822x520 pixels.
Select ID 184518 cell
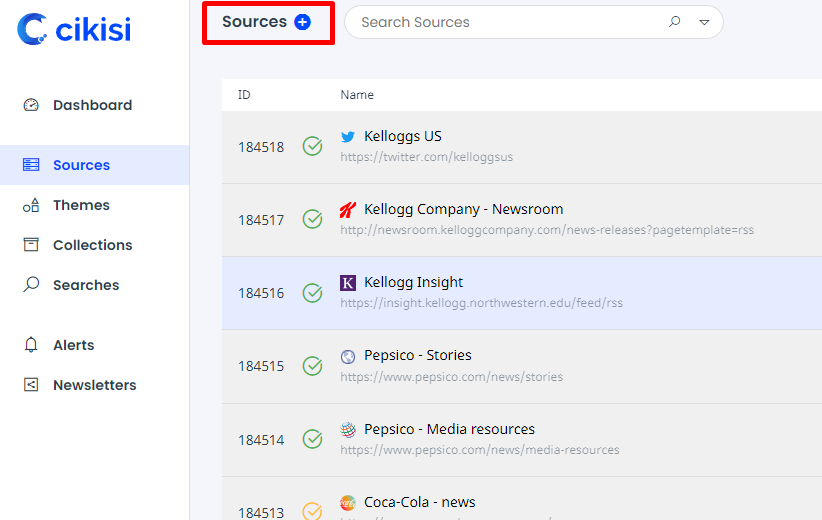click(x=261, y=147)
